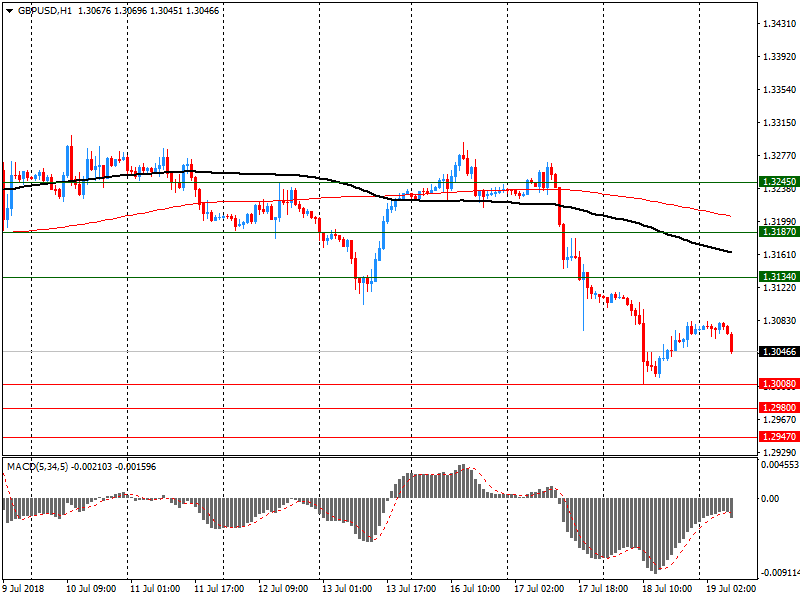Click the 11 Jul 01:00 time label
Viewport: 800px width, 600px height.
155,589
